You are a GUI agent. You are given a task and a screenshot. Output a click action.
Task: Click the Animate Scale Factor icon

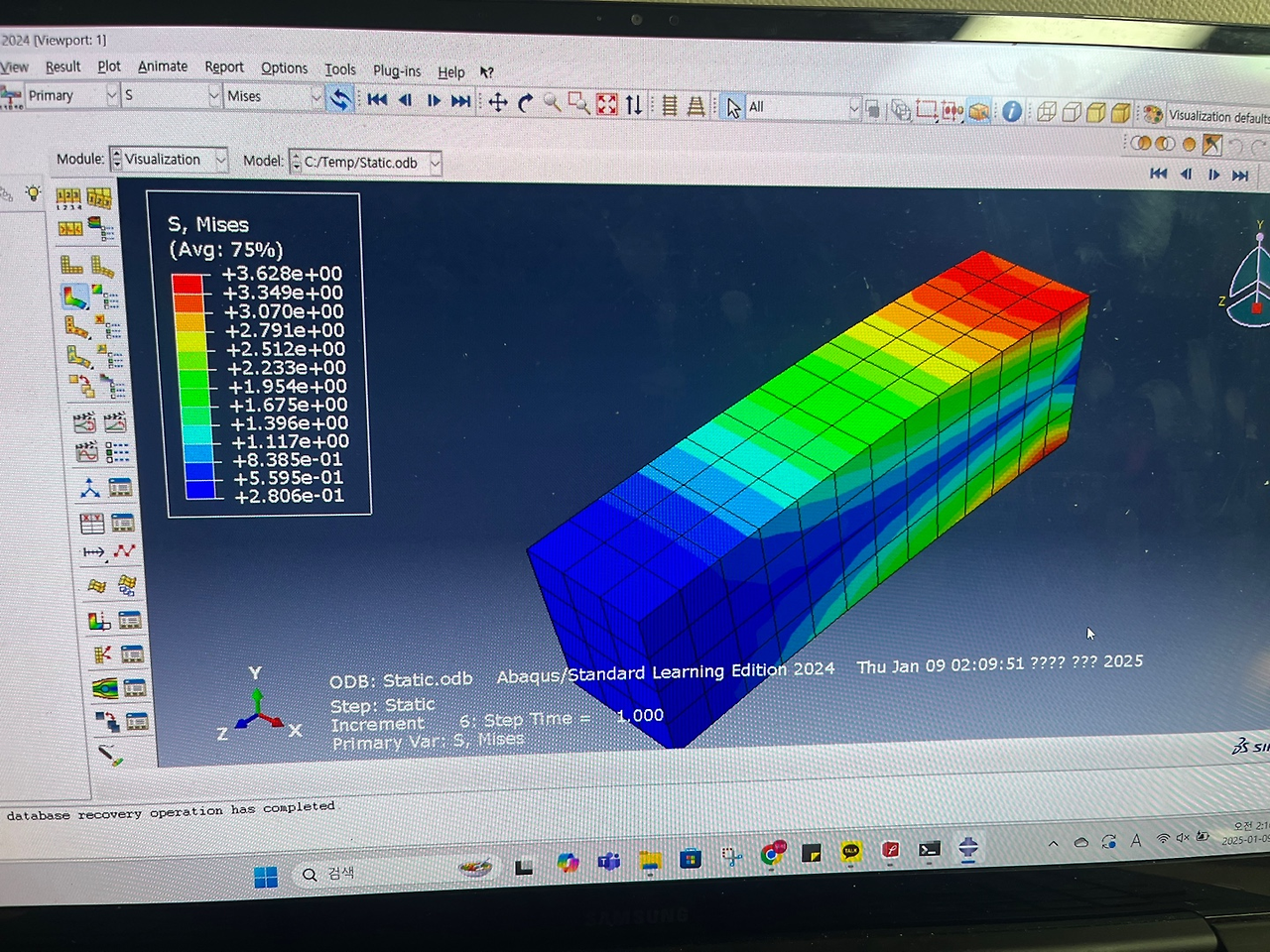coord(84,422)
